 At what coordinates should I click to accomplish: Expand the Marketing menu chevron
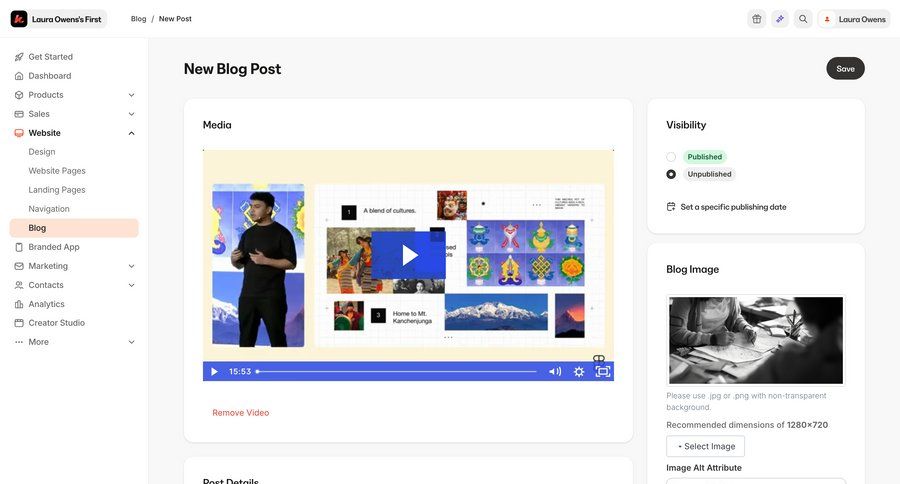(131, 266)
